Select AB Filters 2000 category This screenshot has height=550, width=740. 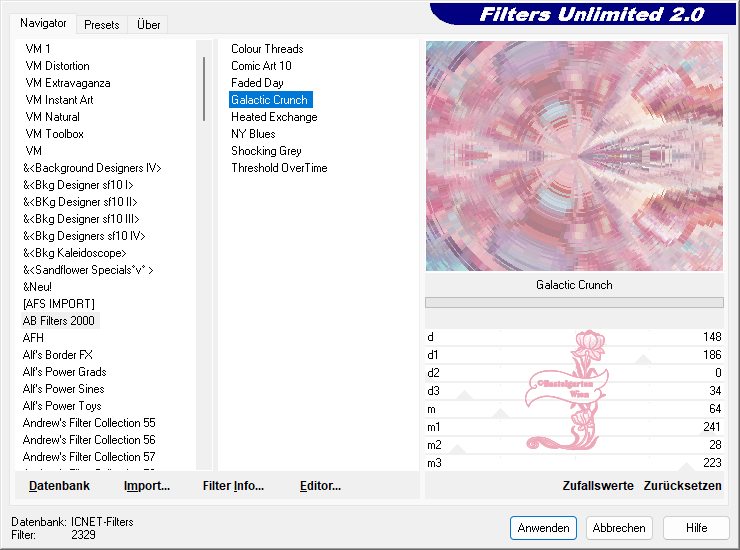coord(59,321)
